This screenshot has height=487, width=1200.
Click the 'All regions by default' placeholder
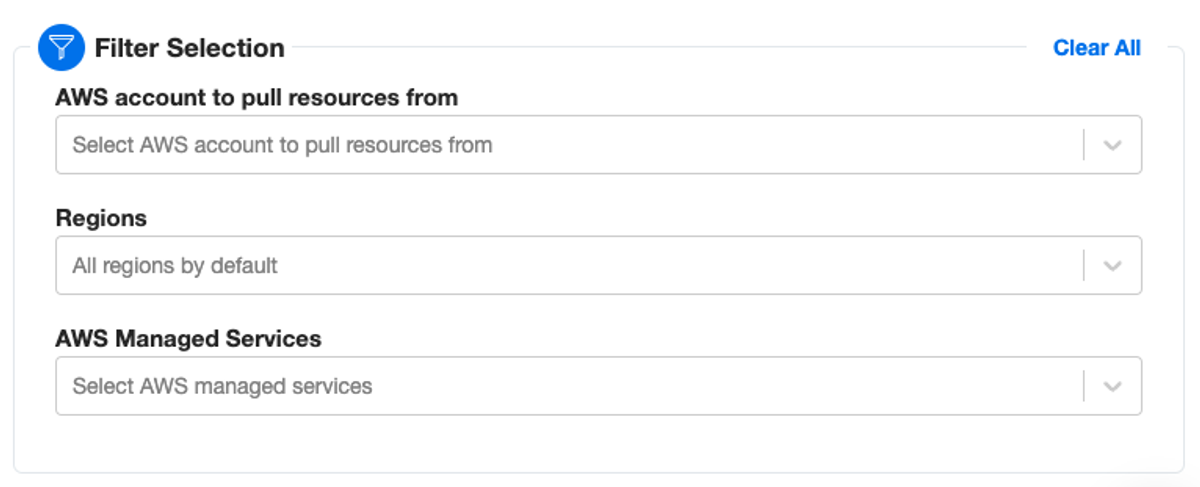tap(175, 266)
